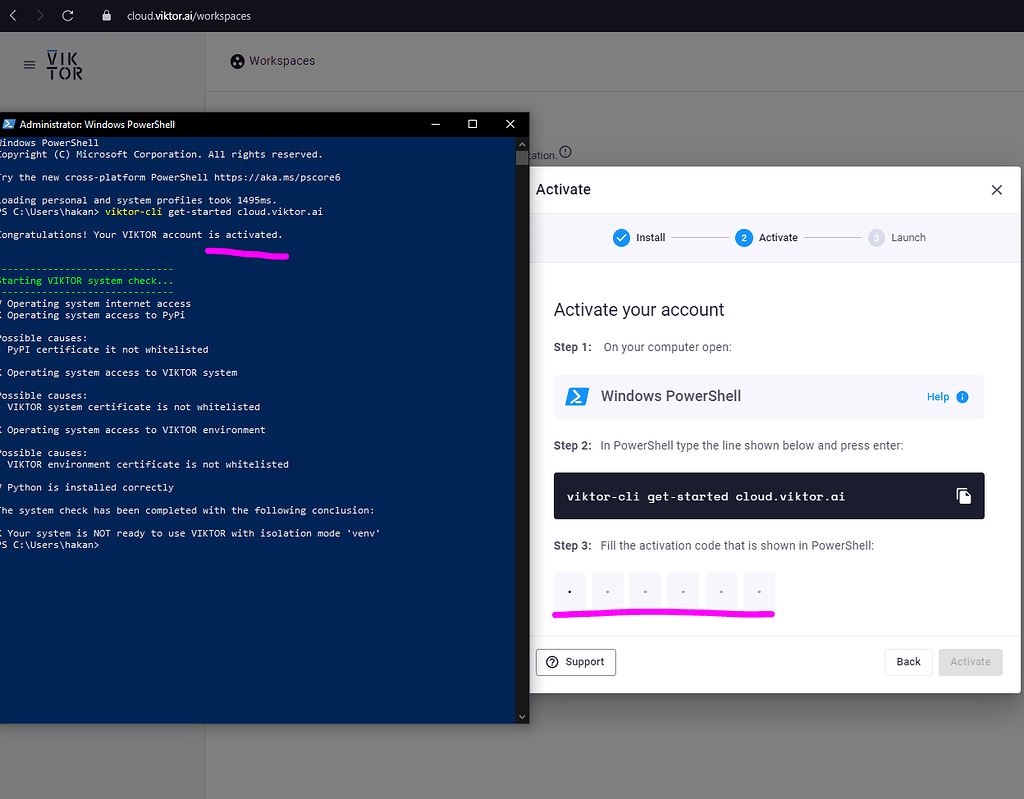
Task: Click the Support button
Action: point(576,662)
